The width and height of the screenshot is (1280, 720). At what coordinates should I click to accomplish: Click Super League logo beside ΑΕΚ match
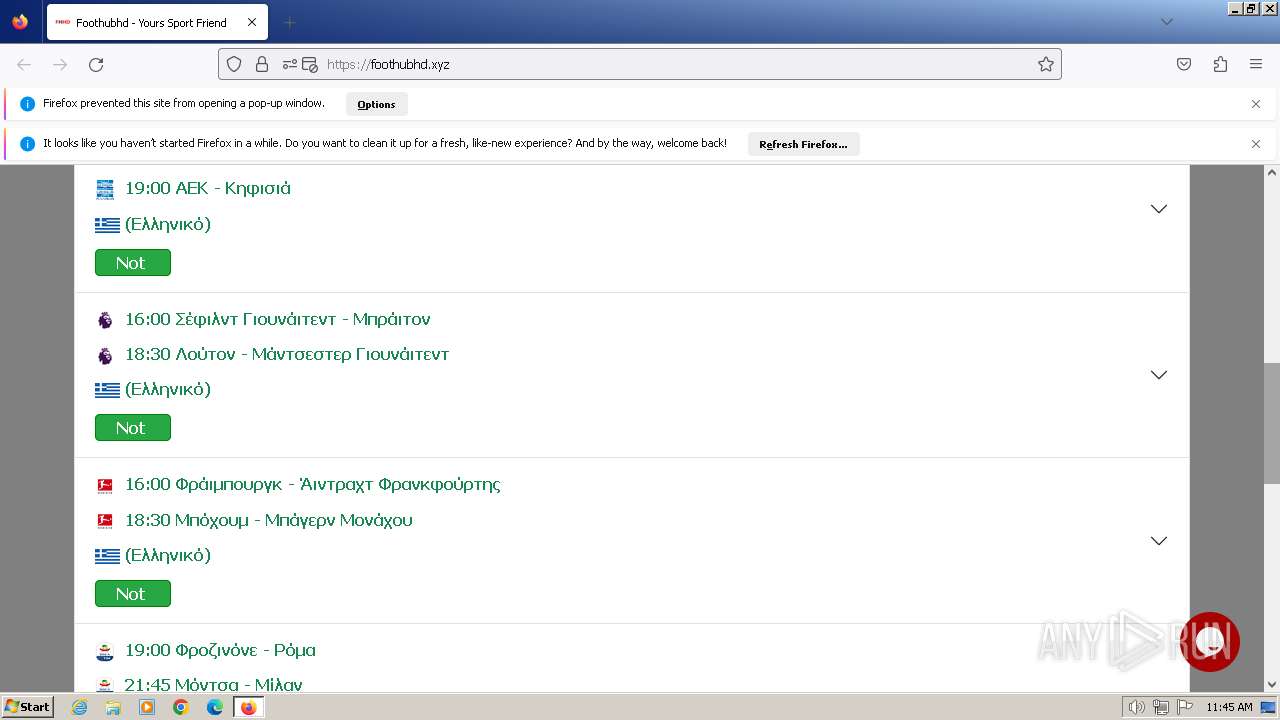(x=105, y=189)
